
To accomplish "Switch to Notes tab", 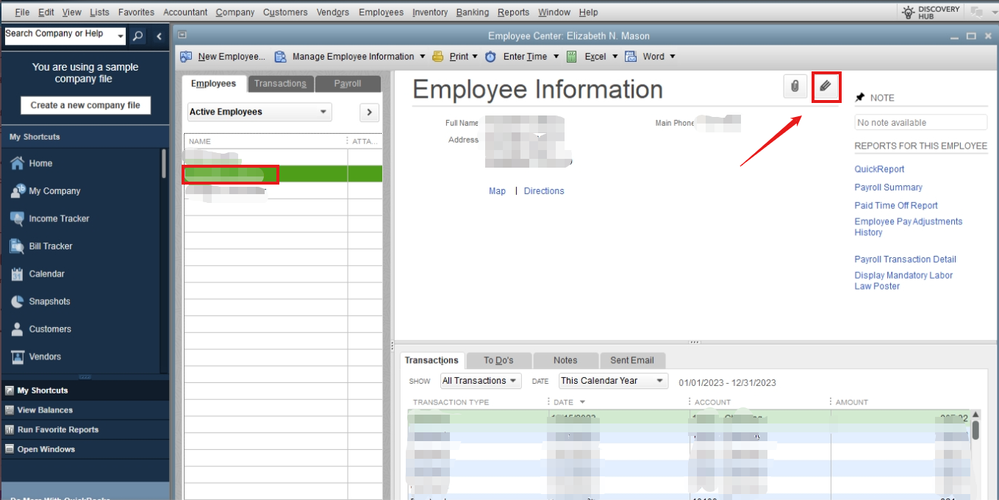I will pos(565,361).
